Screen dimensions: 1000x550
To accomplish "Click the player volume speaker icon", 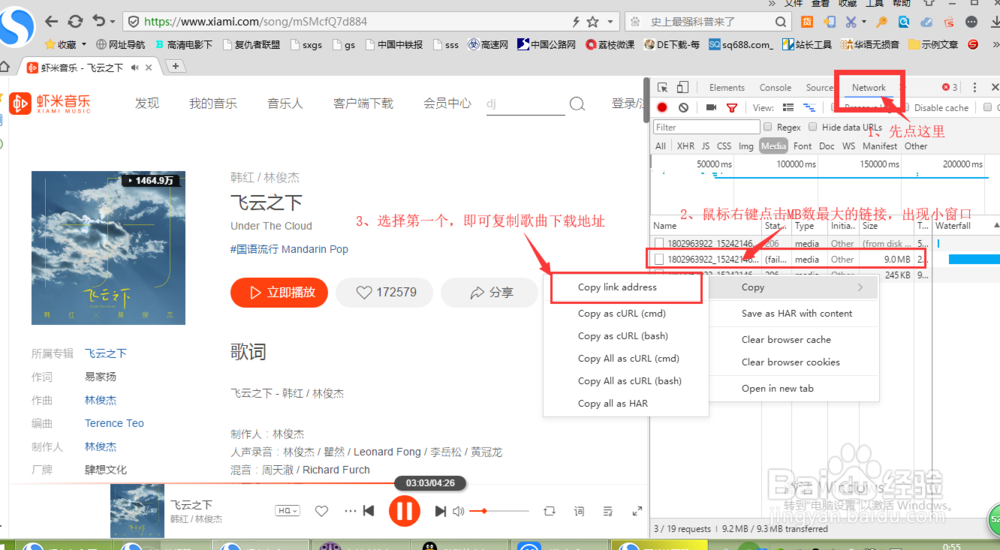I will [459, 511].
